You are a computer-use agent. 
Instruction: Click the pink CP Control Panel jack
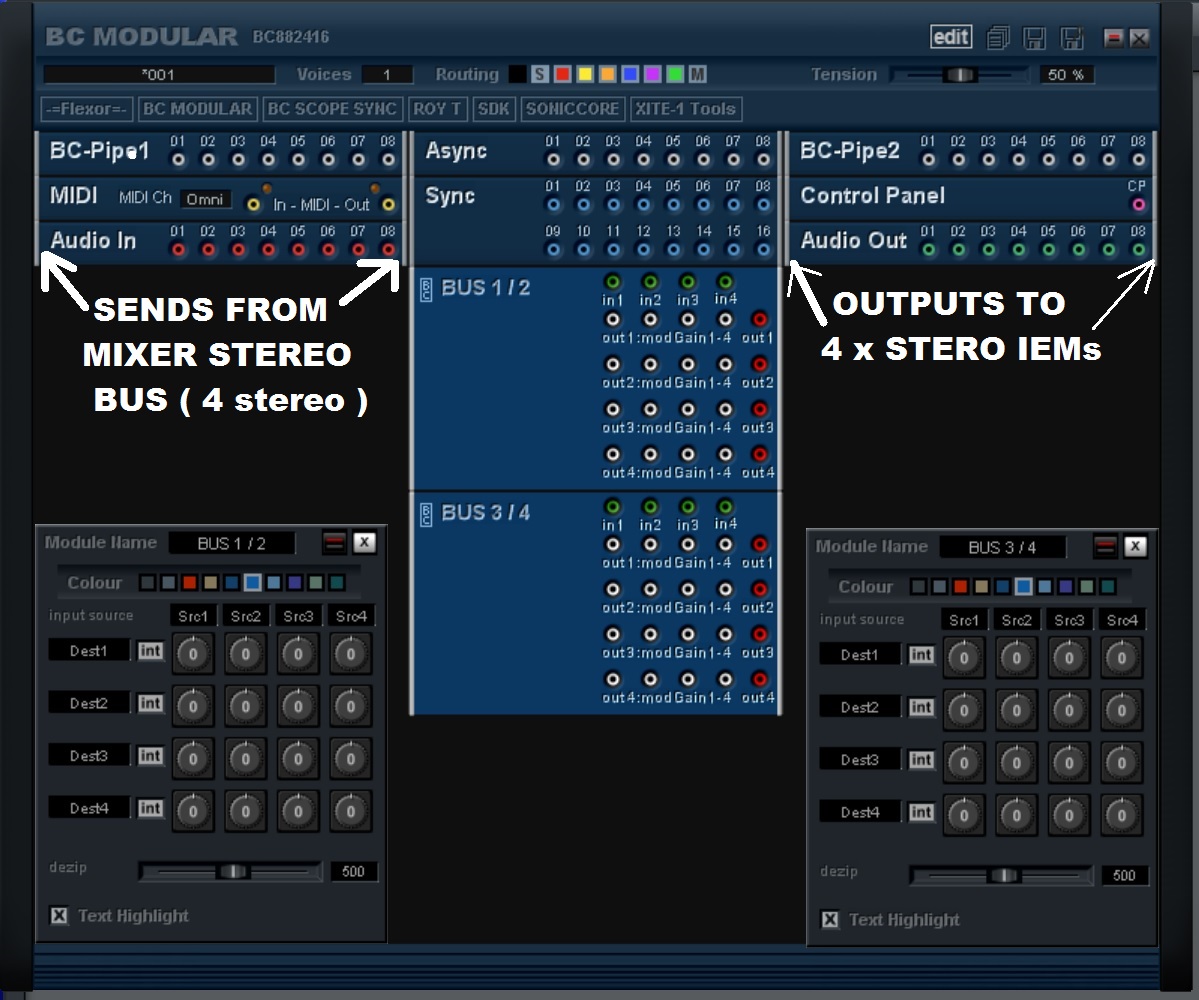pyautogui.click(x=1138, y=205)
